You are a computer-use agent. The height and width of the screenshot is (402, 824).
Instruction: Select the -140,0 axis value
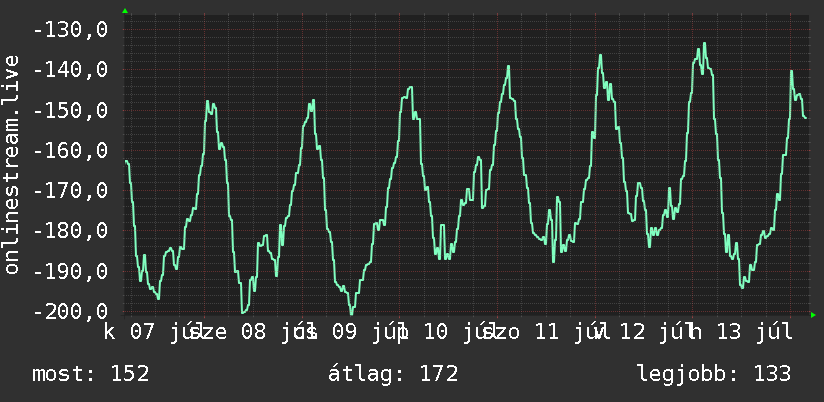click(x=70, y=69)
